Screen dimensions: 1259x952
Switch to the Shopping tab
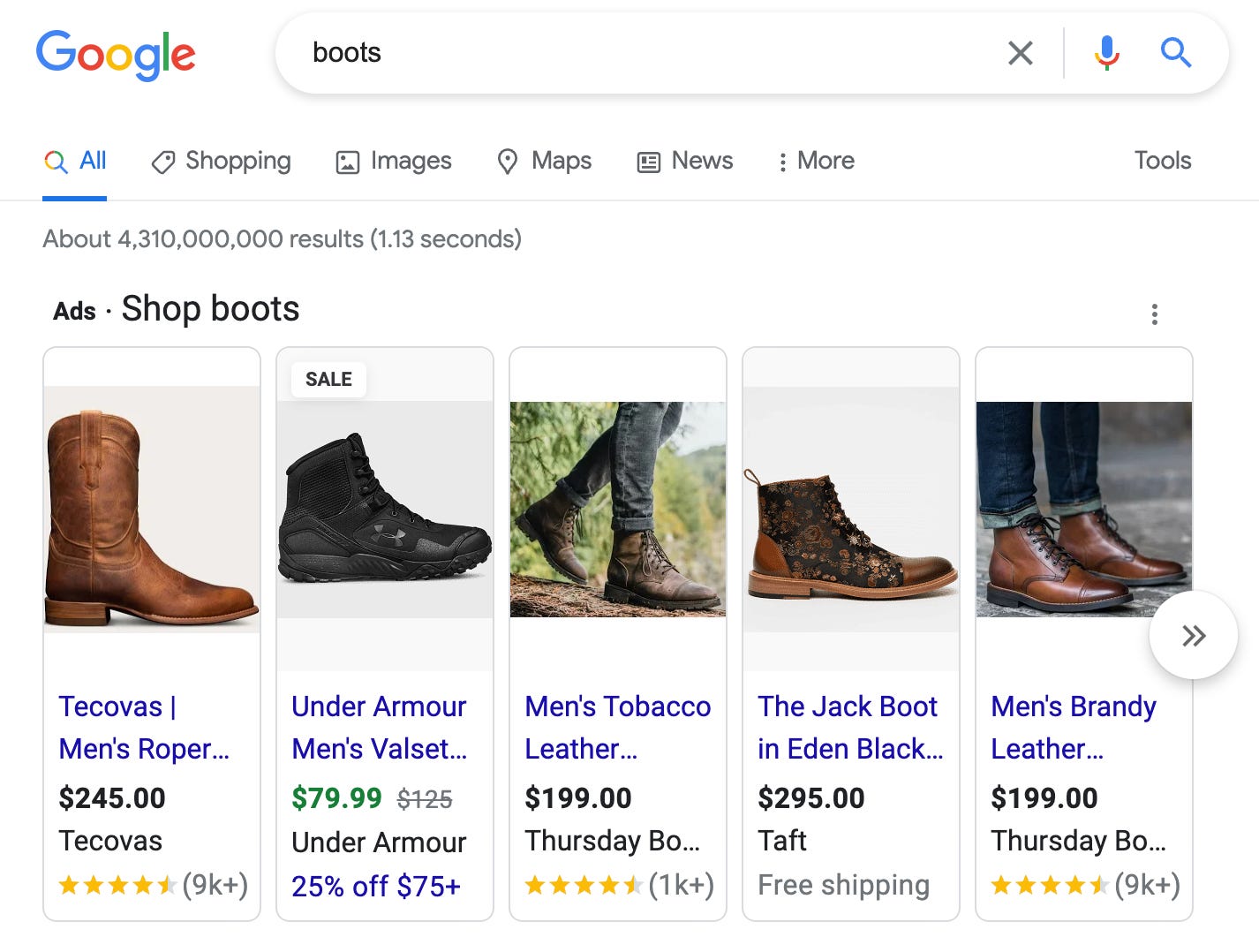tap(221, 161)
